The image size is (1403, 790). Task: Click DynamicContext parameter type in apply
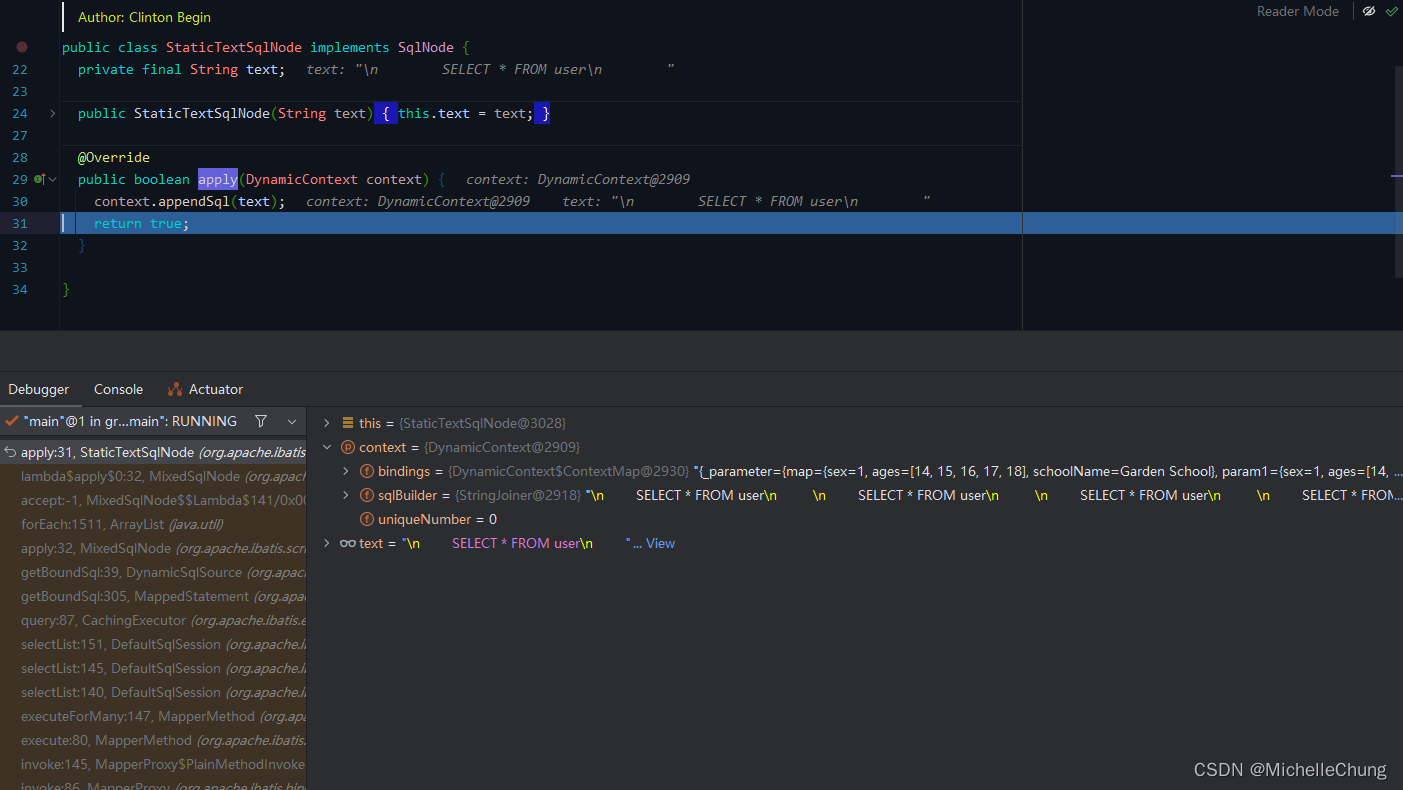click(302, 179)
